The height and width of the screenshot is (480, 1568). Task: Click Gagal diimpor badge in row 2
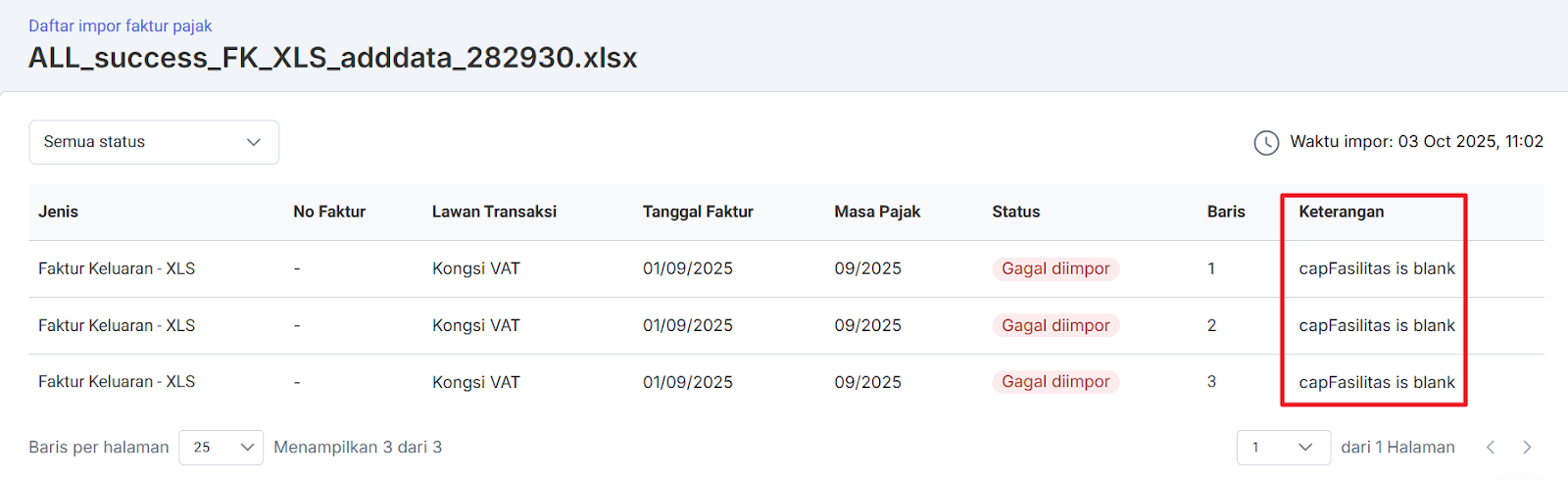point(1055,325)
